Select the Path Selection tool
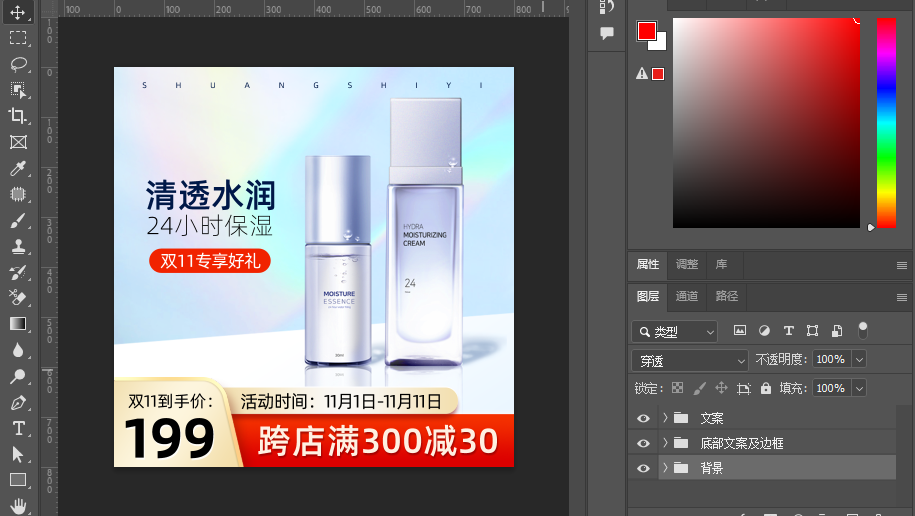915x516 pixels. pos(18,454)
